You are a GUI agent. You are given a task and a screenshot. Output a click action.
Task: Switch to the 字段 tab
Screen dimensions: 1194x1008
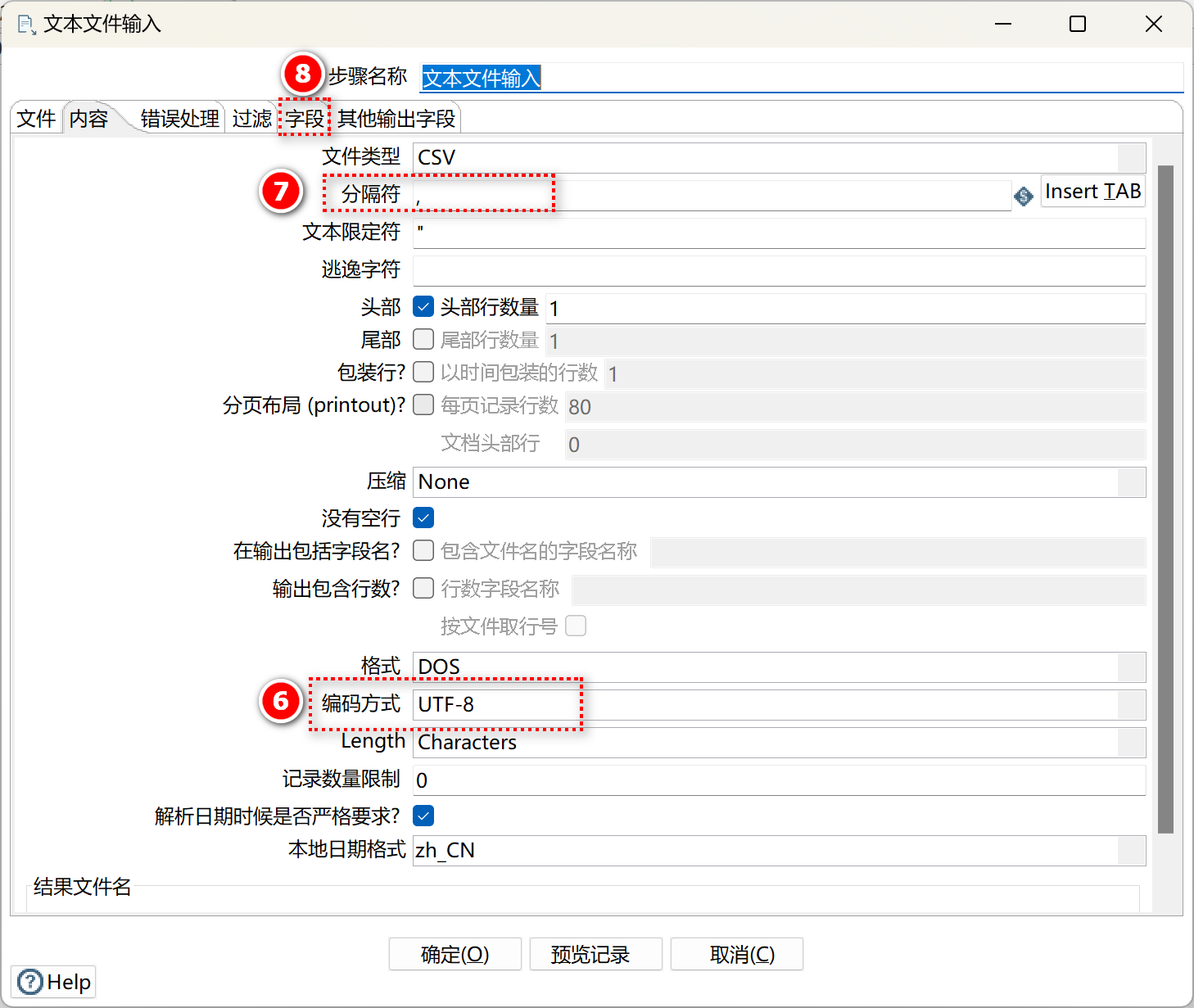pos(305,119)
